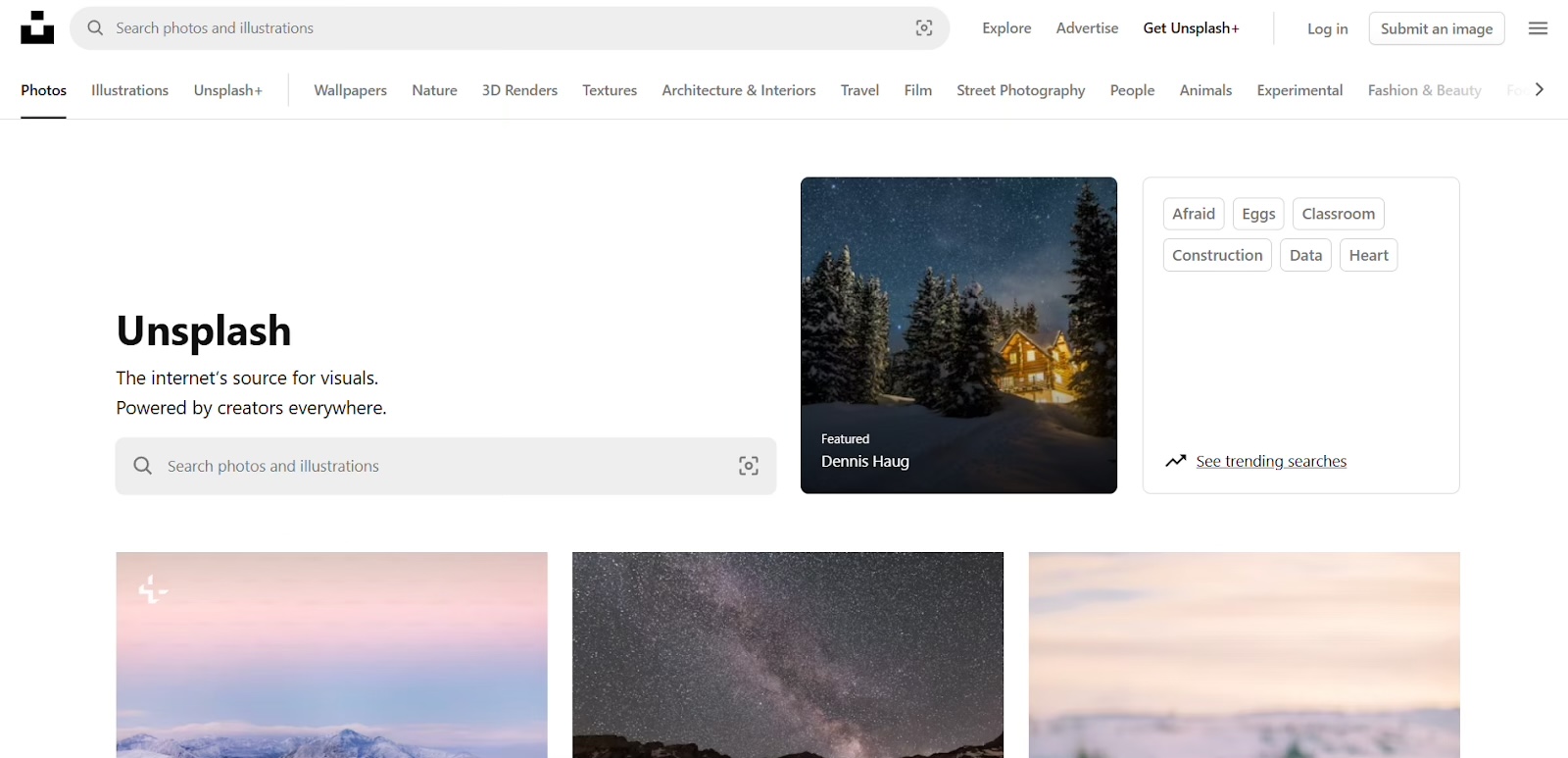This screenshot has width=1568, height=758.
Task: Open the 3D Renders category
Action: coord(519,90)
